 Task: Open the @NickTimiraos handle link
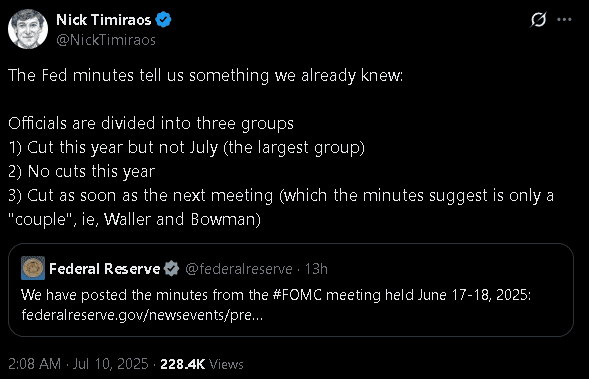click(106, 40)
